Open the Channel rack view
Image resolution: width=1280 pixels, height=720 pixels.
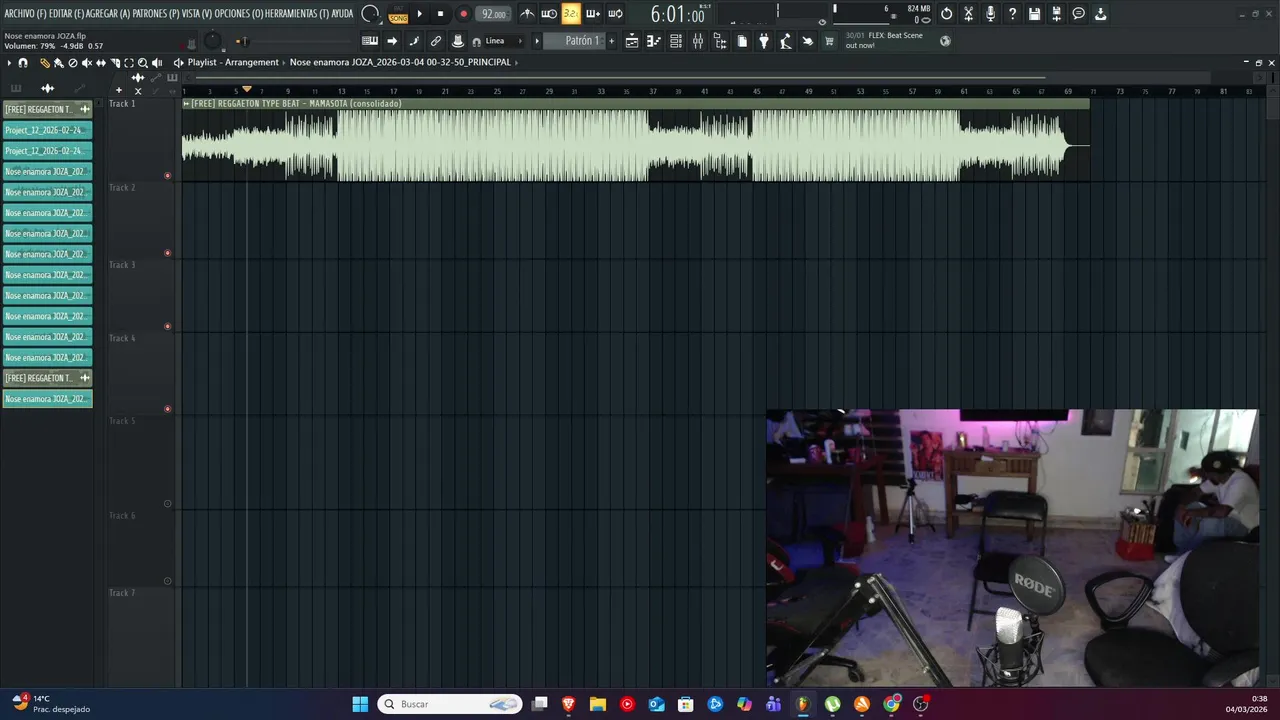pos(676,41)
